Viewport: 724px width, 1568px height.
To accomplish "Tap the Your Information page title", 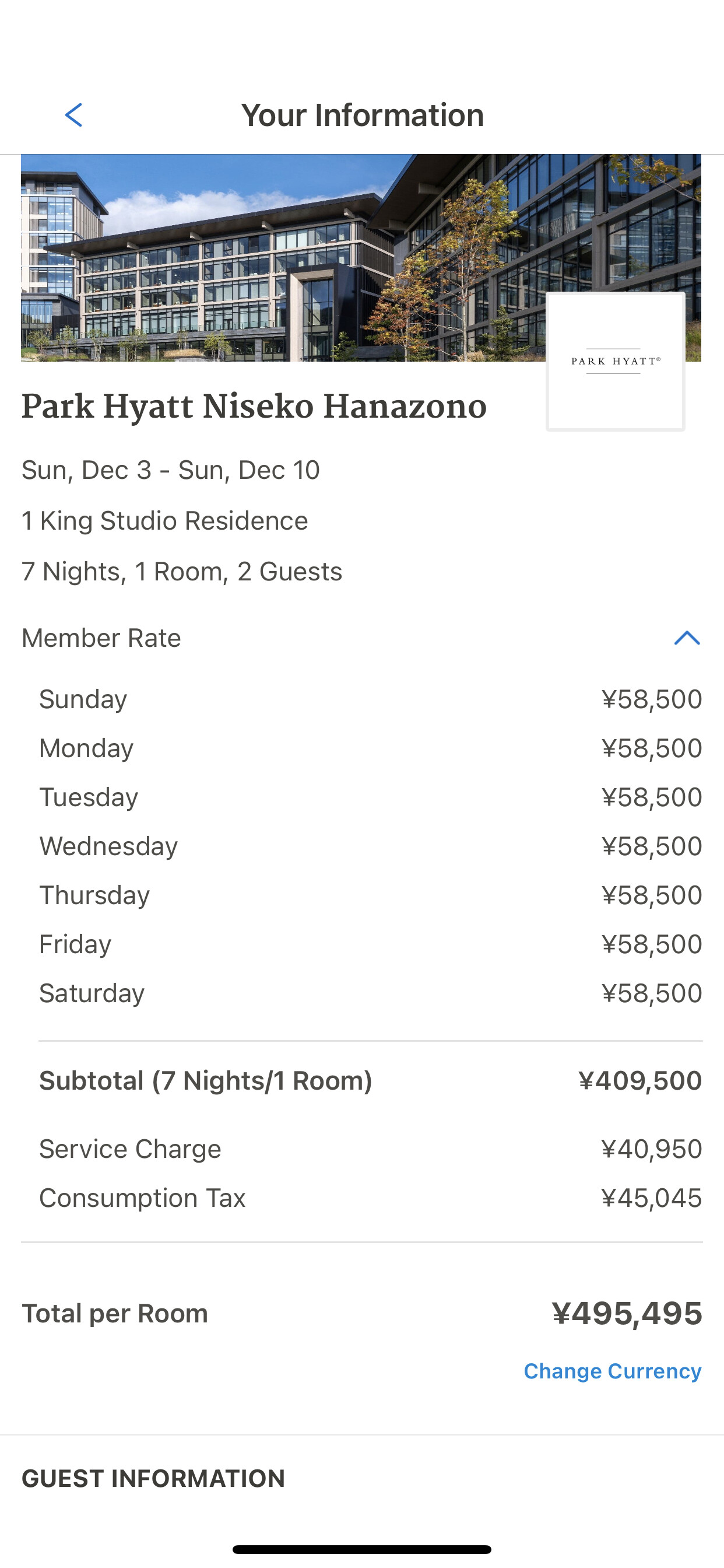I will coord(362,115).
